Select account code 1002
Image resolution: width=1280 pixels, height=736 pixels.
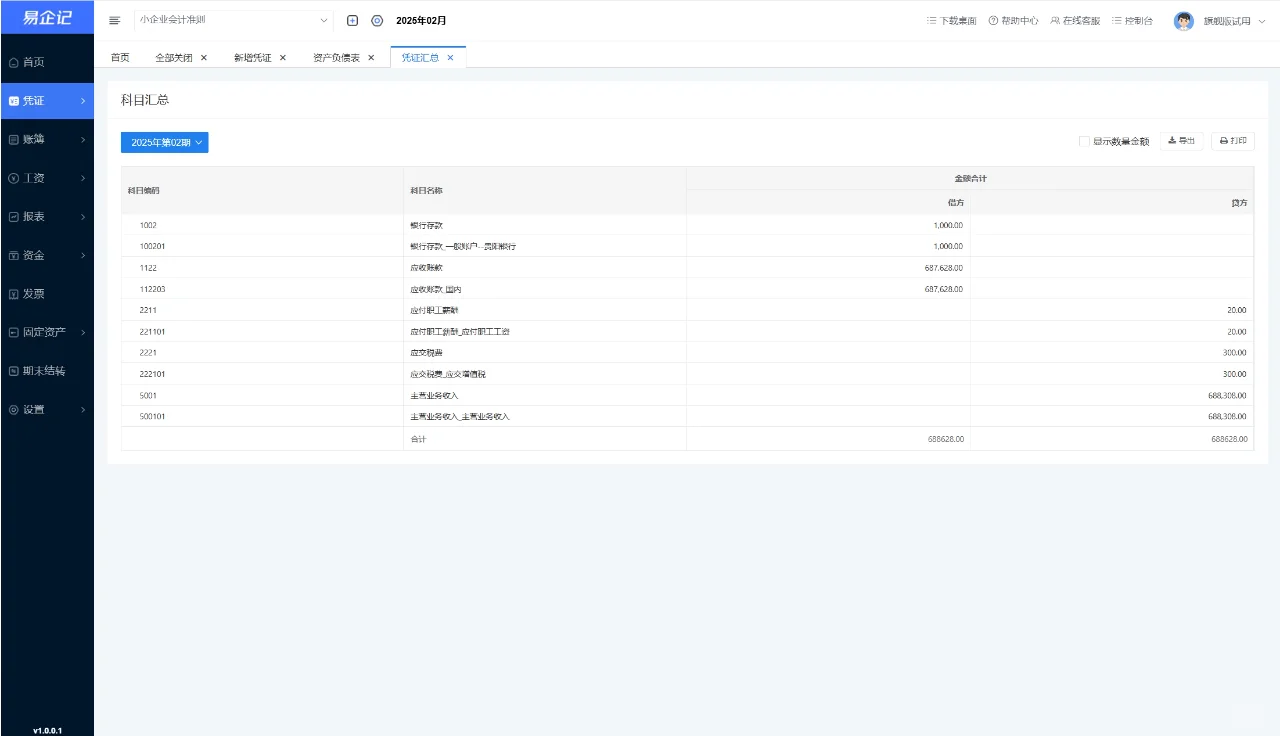(x=148, y=225)
